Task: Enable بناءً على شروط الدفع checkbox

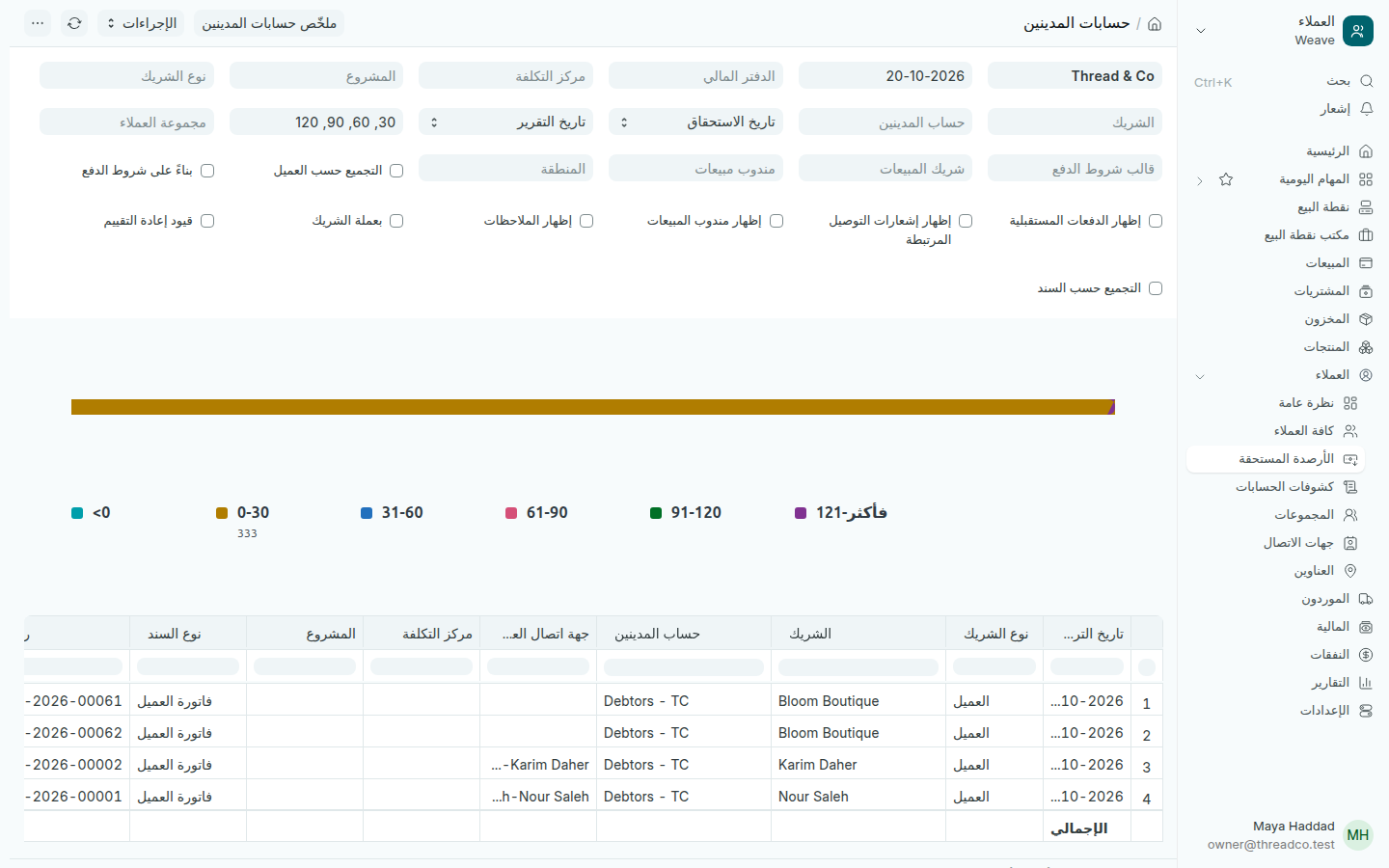Action: point(207,171)
